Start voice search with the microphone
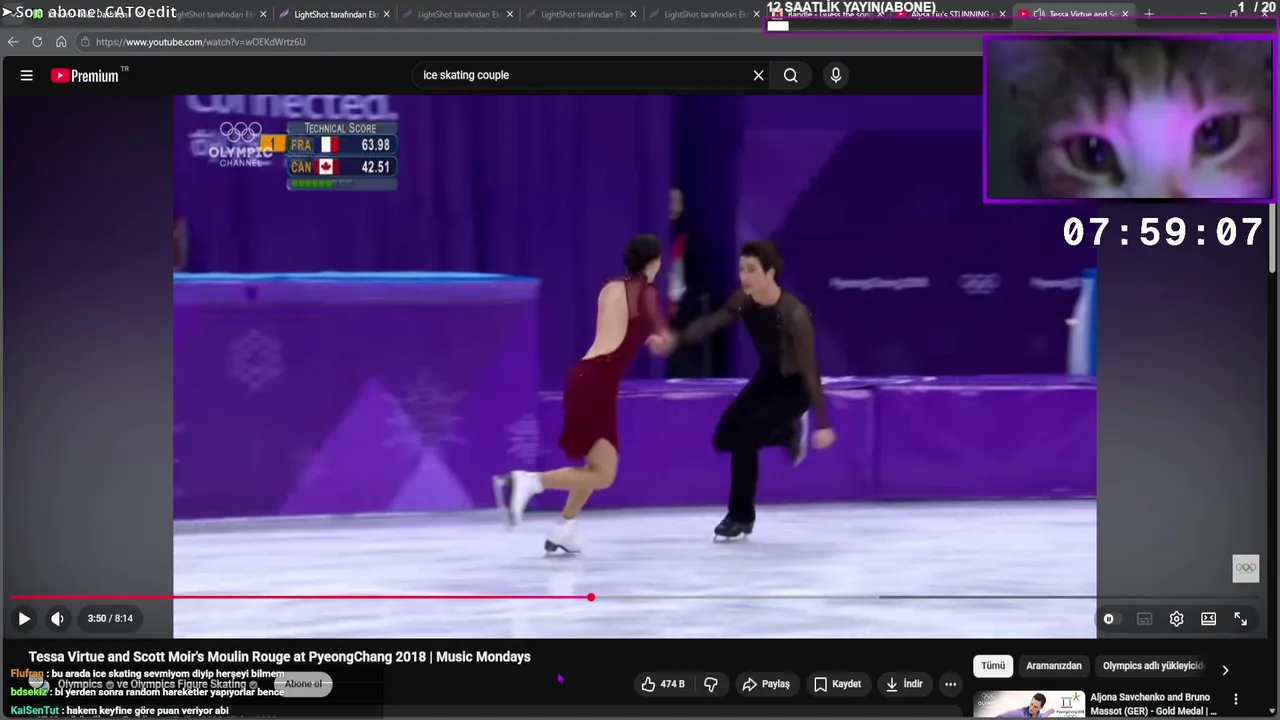 [835, 75]
